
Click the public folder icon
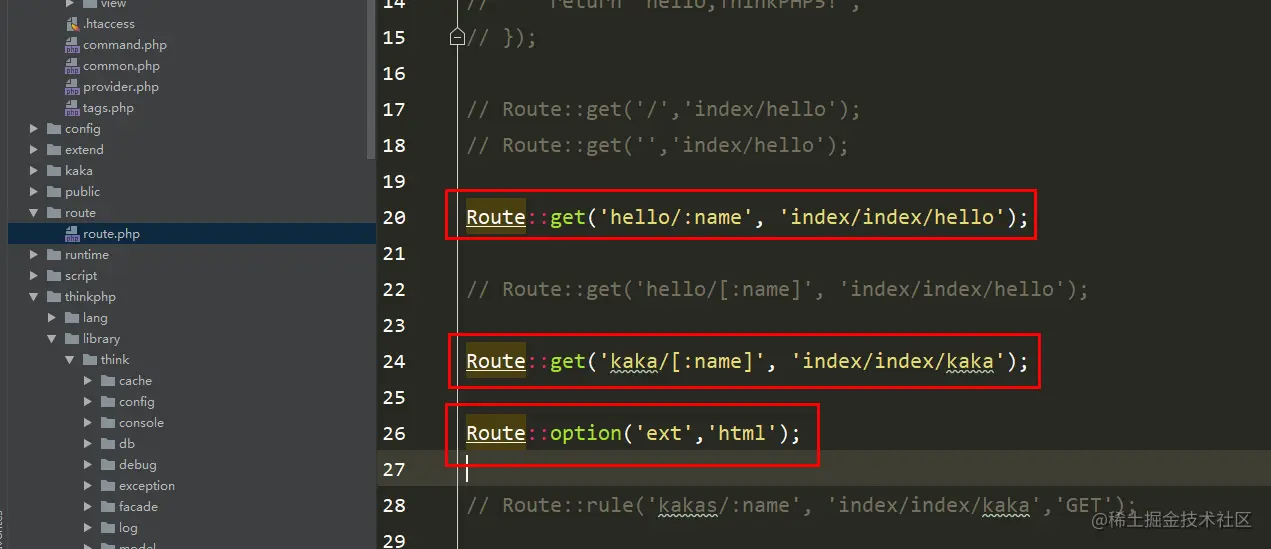click(x=54, y=192)
